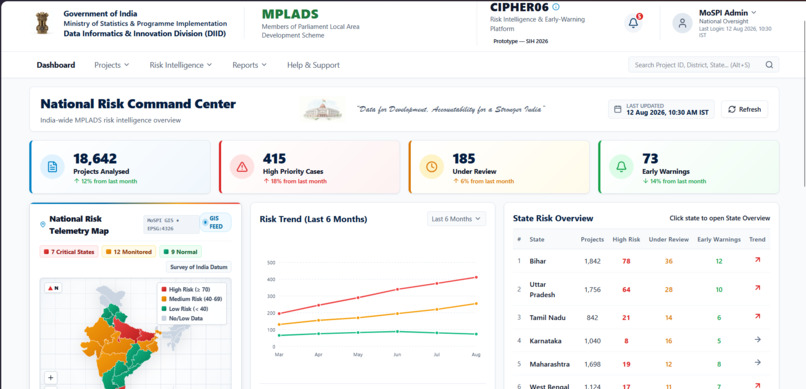This screenshot has height=389, width=806.
Task: Click the map pin icon beside Telemetry Map
Action: (43, 225)
